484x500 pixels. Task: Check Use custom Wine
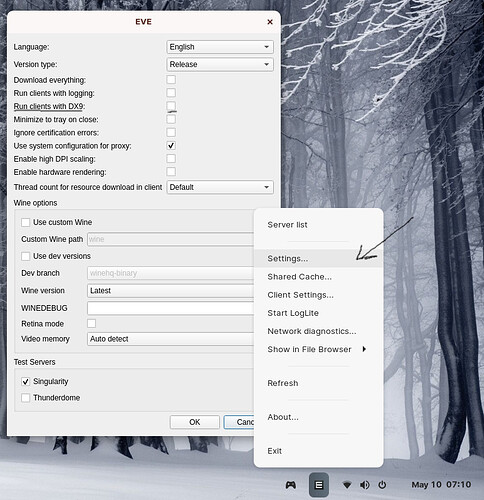[x=26, y=222]
